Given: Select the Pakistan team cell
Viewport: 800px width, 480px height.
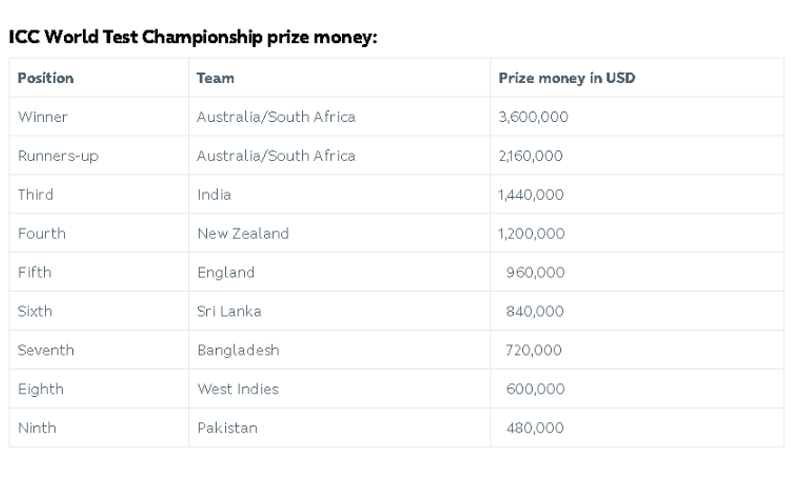Looking at the screenshot, I should pos(227,428).
